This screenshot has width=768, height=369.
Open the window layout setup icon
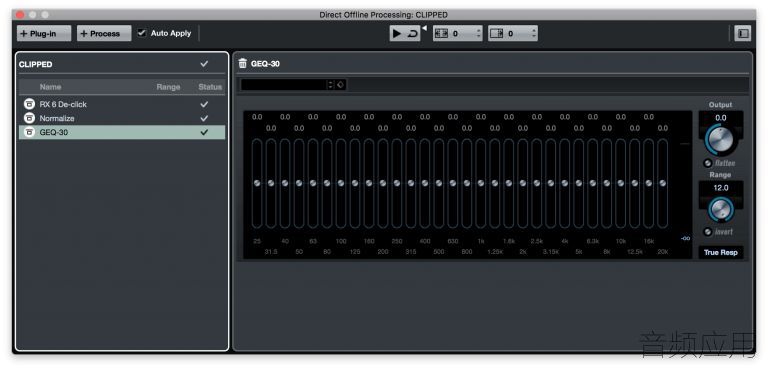[x=743, y=33]
